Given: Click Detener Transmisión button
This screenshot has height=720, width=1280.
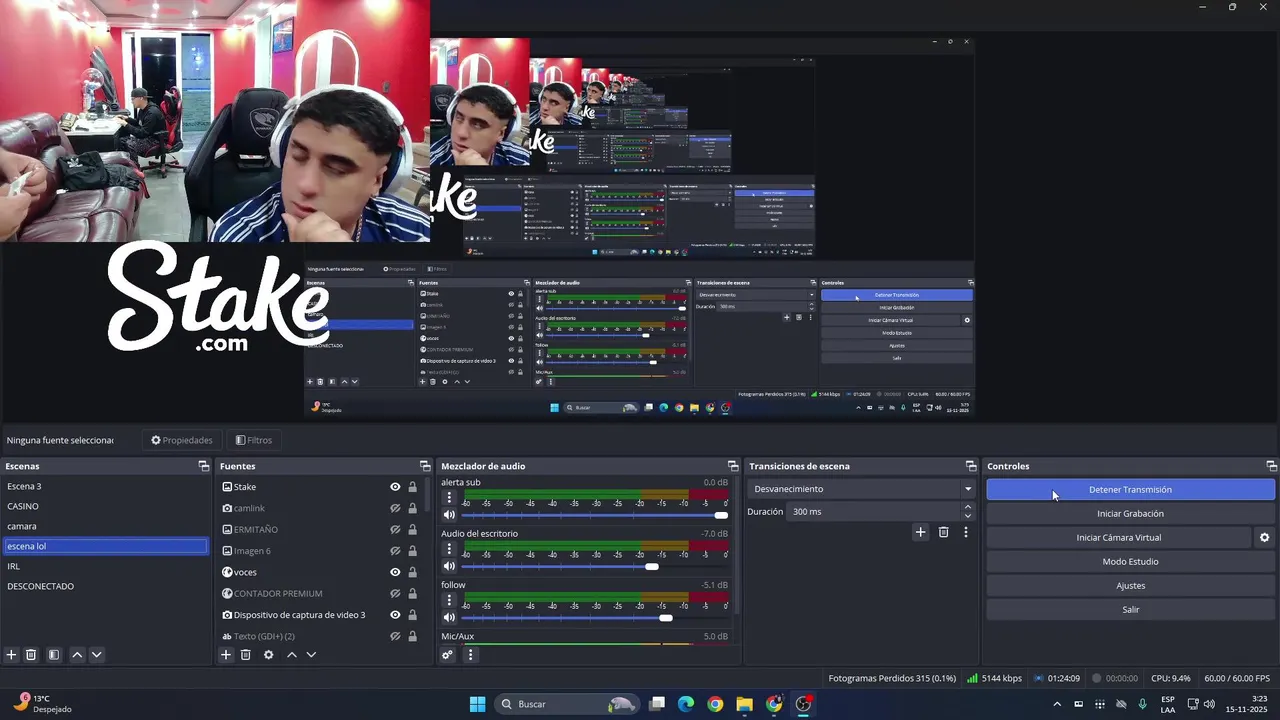Looking at the screenshot, I should [1130, 490].
